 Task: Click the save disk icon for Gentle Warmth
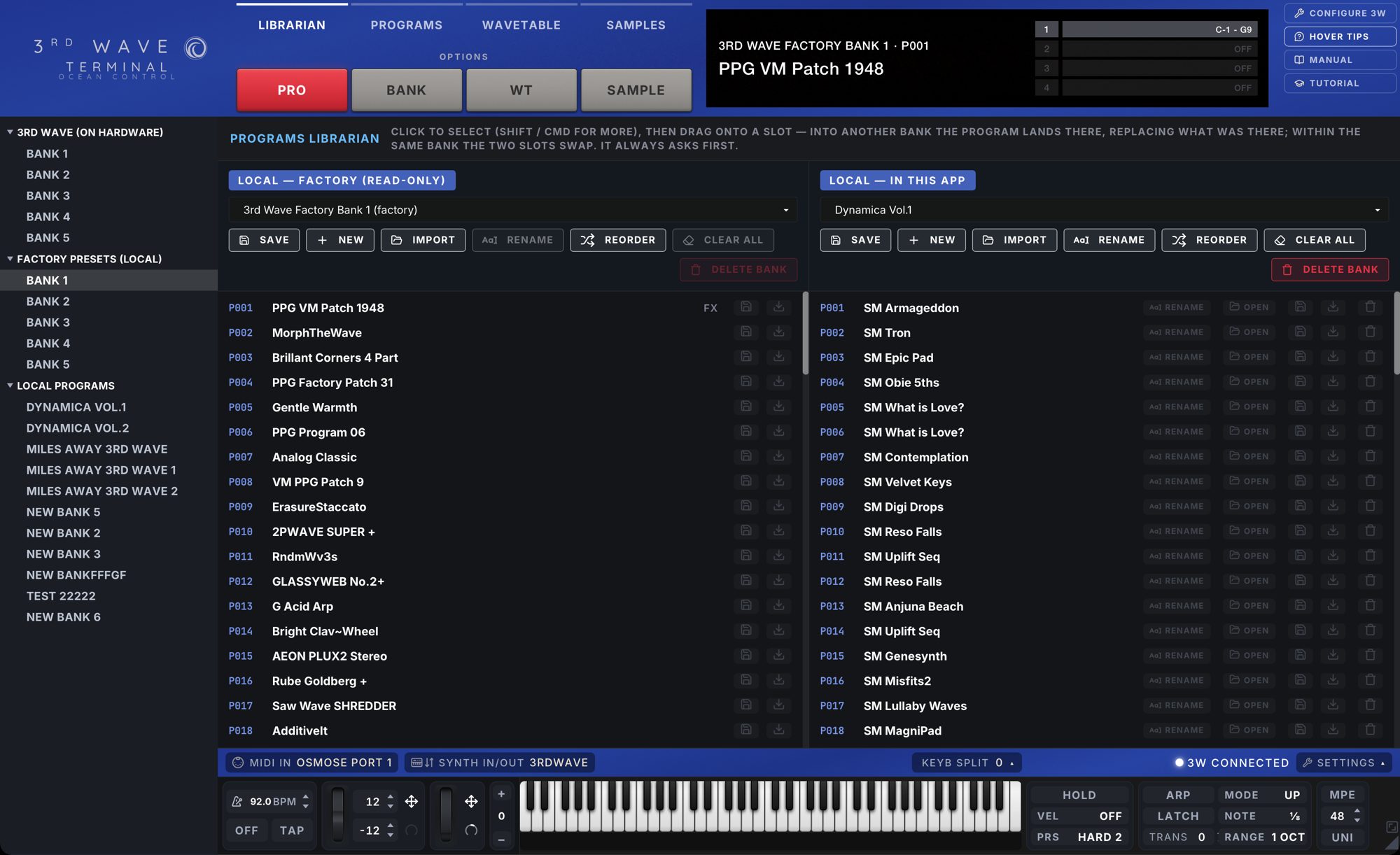pos(746,407)
